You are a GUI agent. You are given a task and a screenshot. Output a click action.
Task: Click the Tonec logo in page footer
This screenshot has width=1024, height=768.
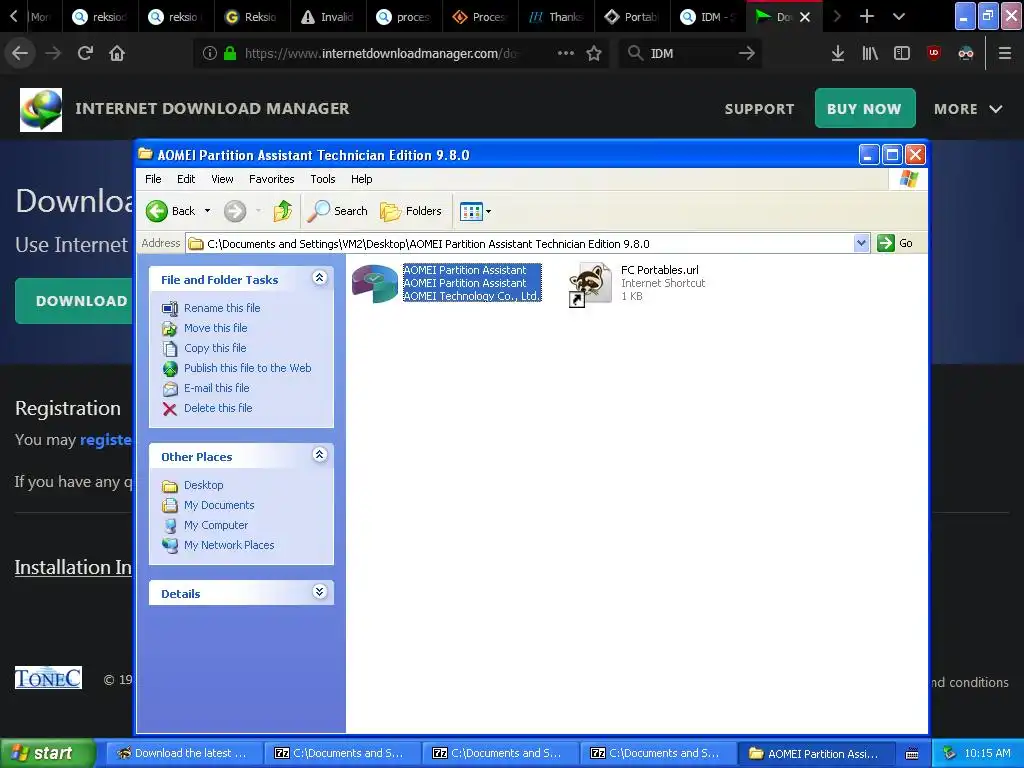(x=48, y=678)
